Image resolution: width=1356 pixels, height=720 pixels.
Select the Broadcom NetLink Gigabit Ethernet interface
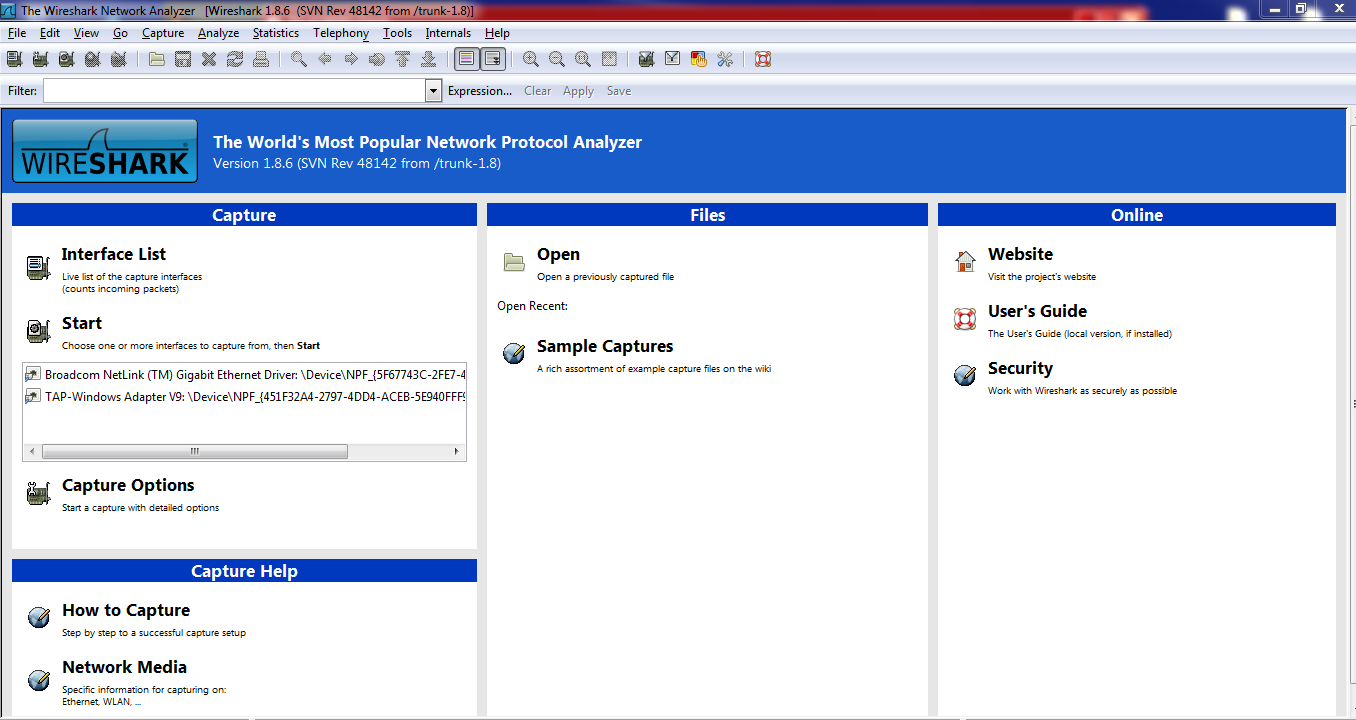tap(245, 374)
